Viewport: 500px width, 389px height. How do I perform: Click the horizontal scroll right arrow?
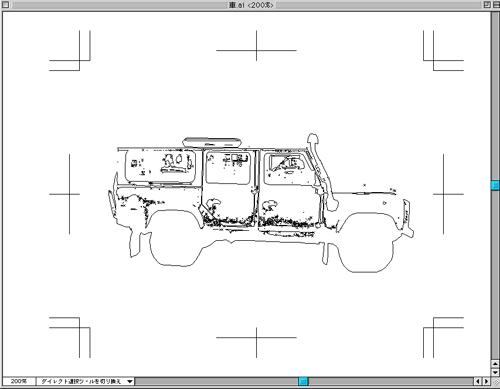click(486, 381)
